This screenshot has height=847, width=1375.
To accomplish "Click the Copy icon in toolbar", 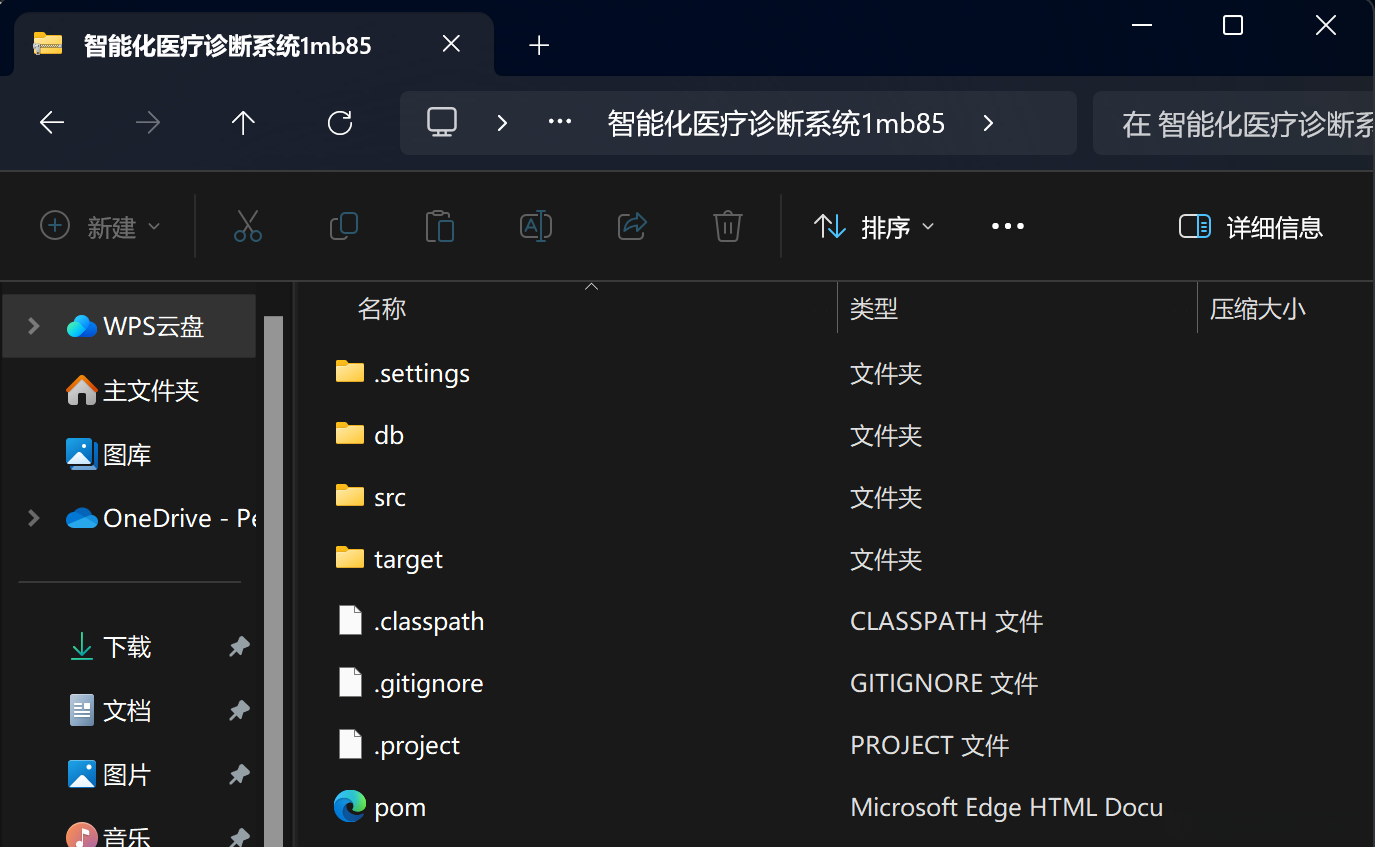I will [x=343, y=227].
